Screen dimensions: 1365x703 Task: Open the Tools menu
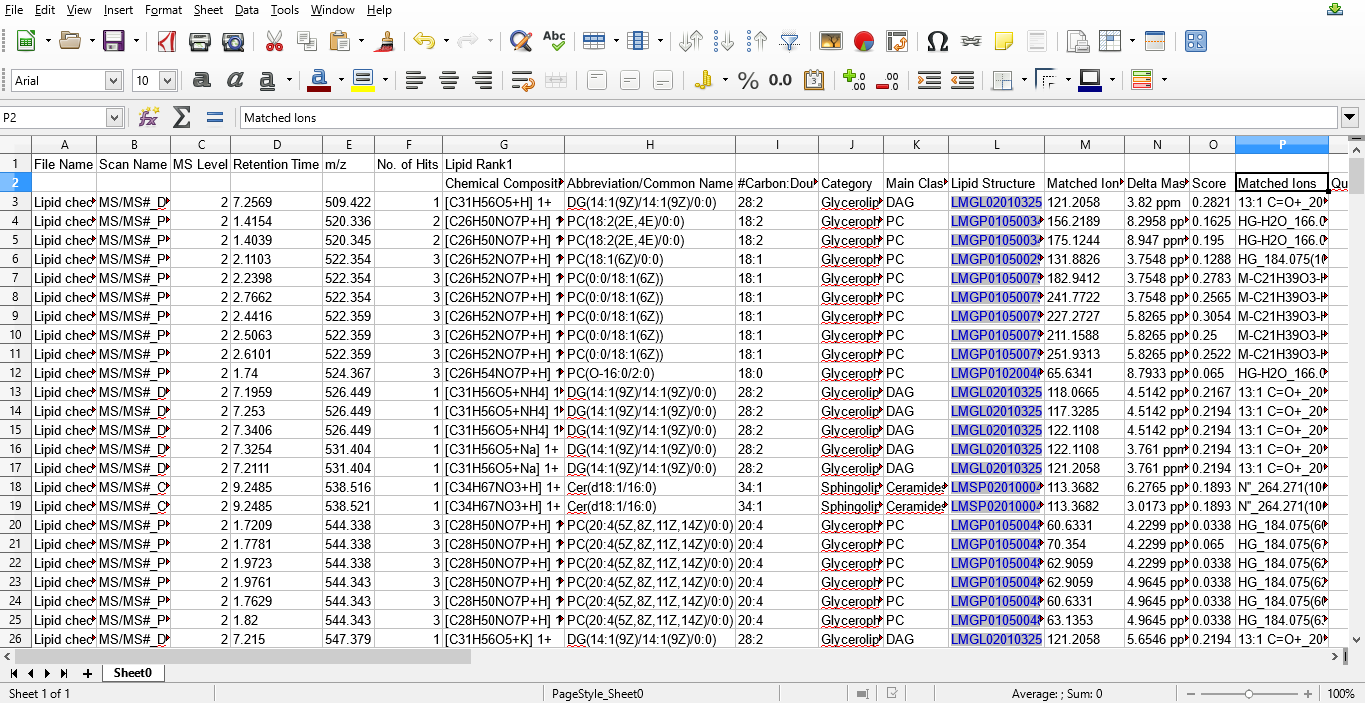click(x=285, y=10)
